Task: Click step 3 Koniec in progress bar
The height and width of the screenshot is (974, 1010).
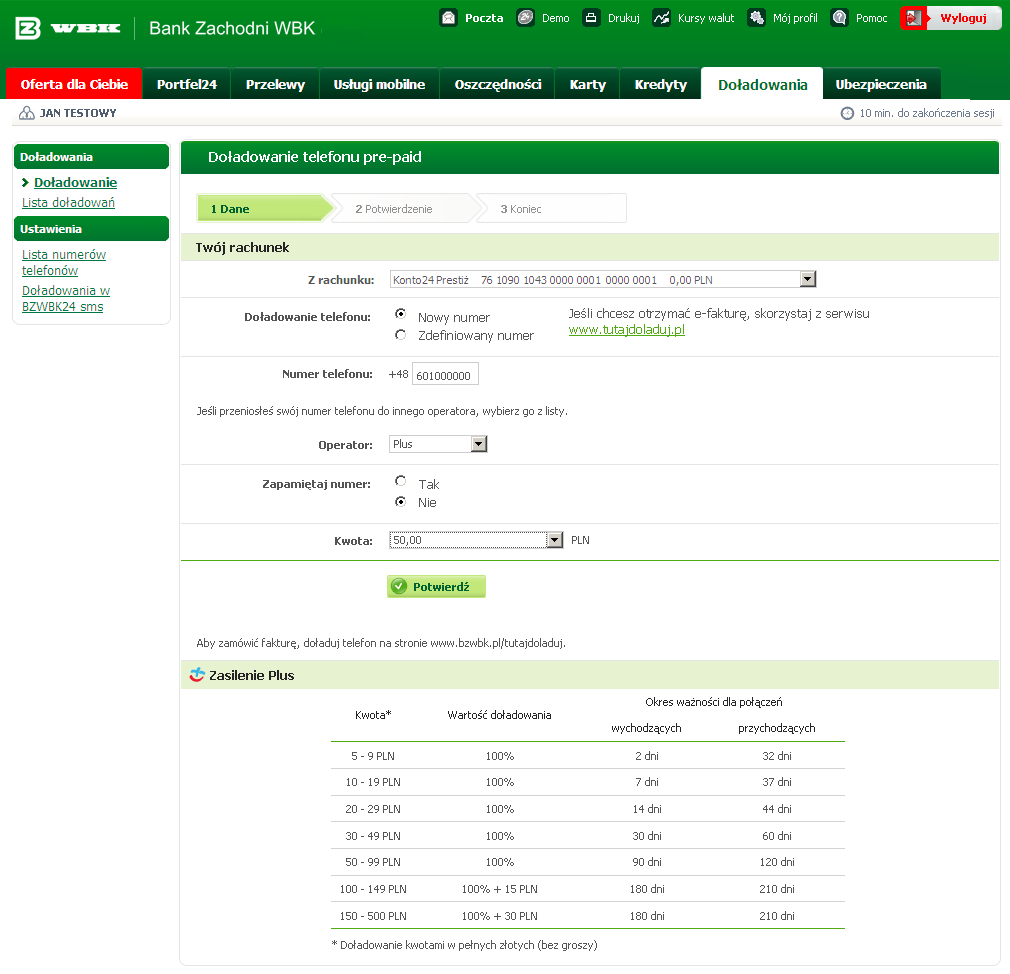Action: coord(551,209)
